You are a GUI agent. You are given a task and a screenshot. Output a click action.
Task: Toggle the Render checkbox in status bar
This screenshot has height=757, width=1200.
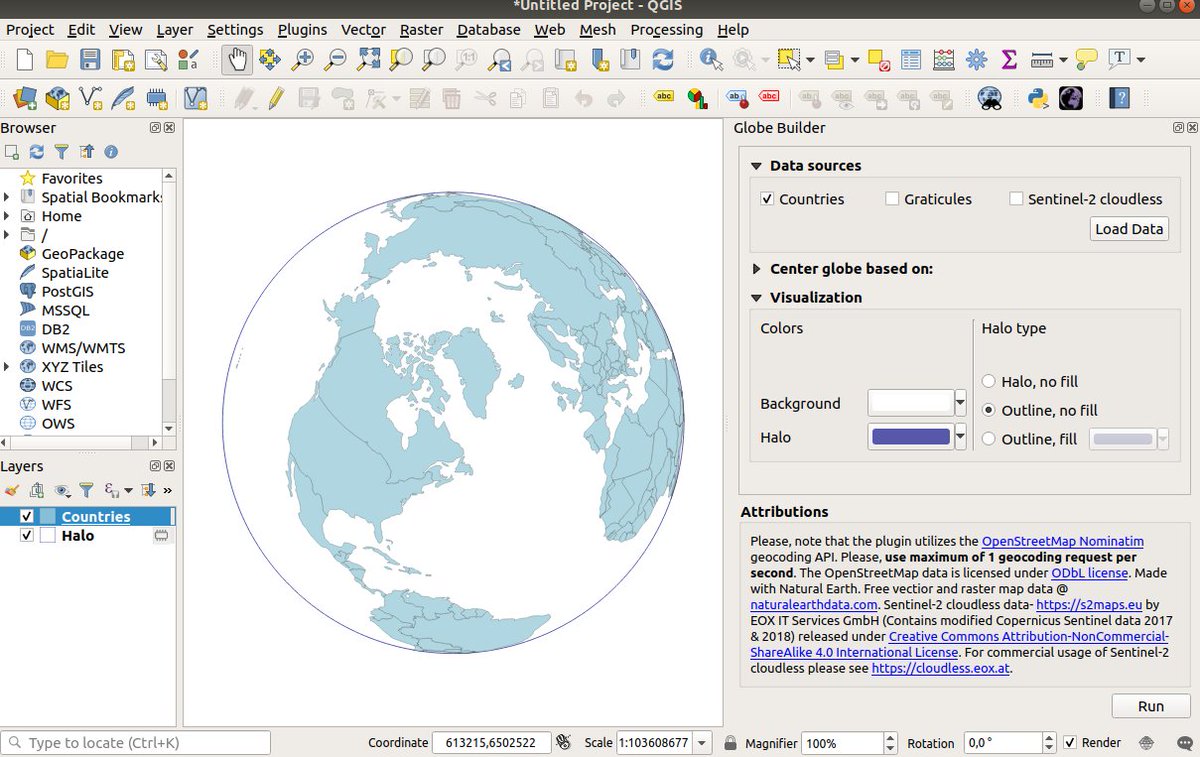tap(1070, 743)
